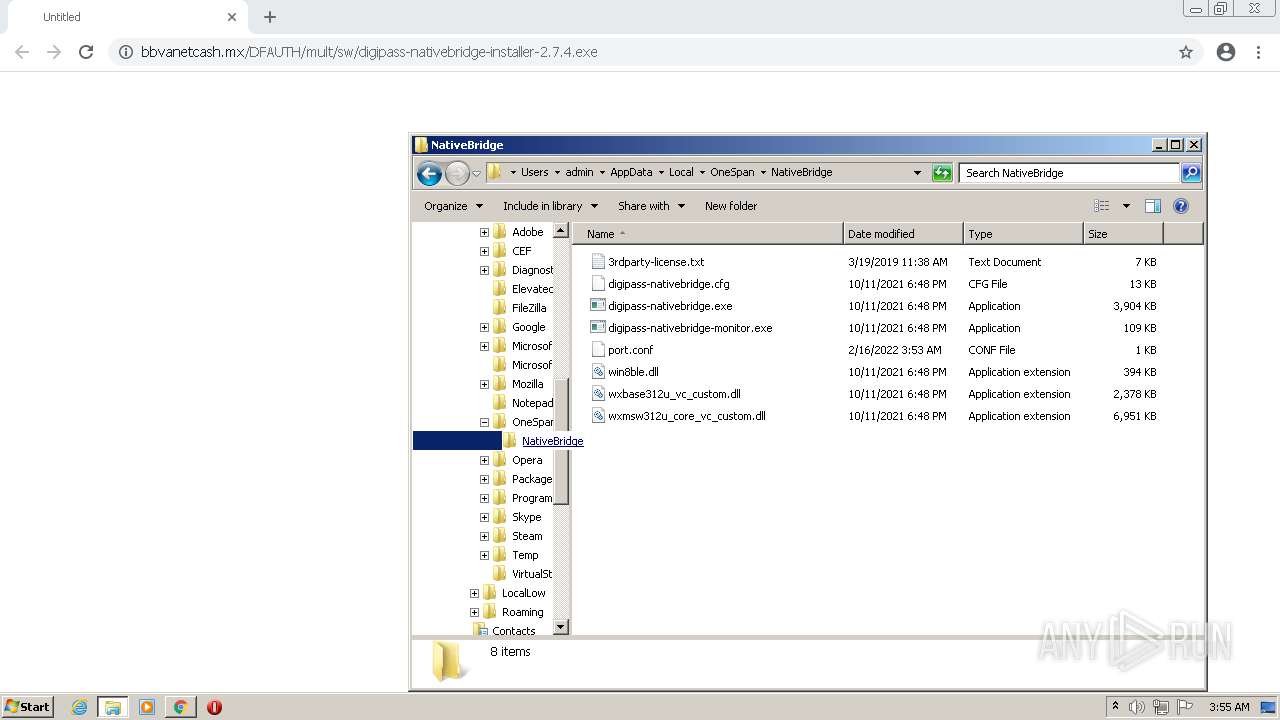Screen dimensions: 1280x720
Task: Click scroll down arrow in folder tree
Action: 561,627
